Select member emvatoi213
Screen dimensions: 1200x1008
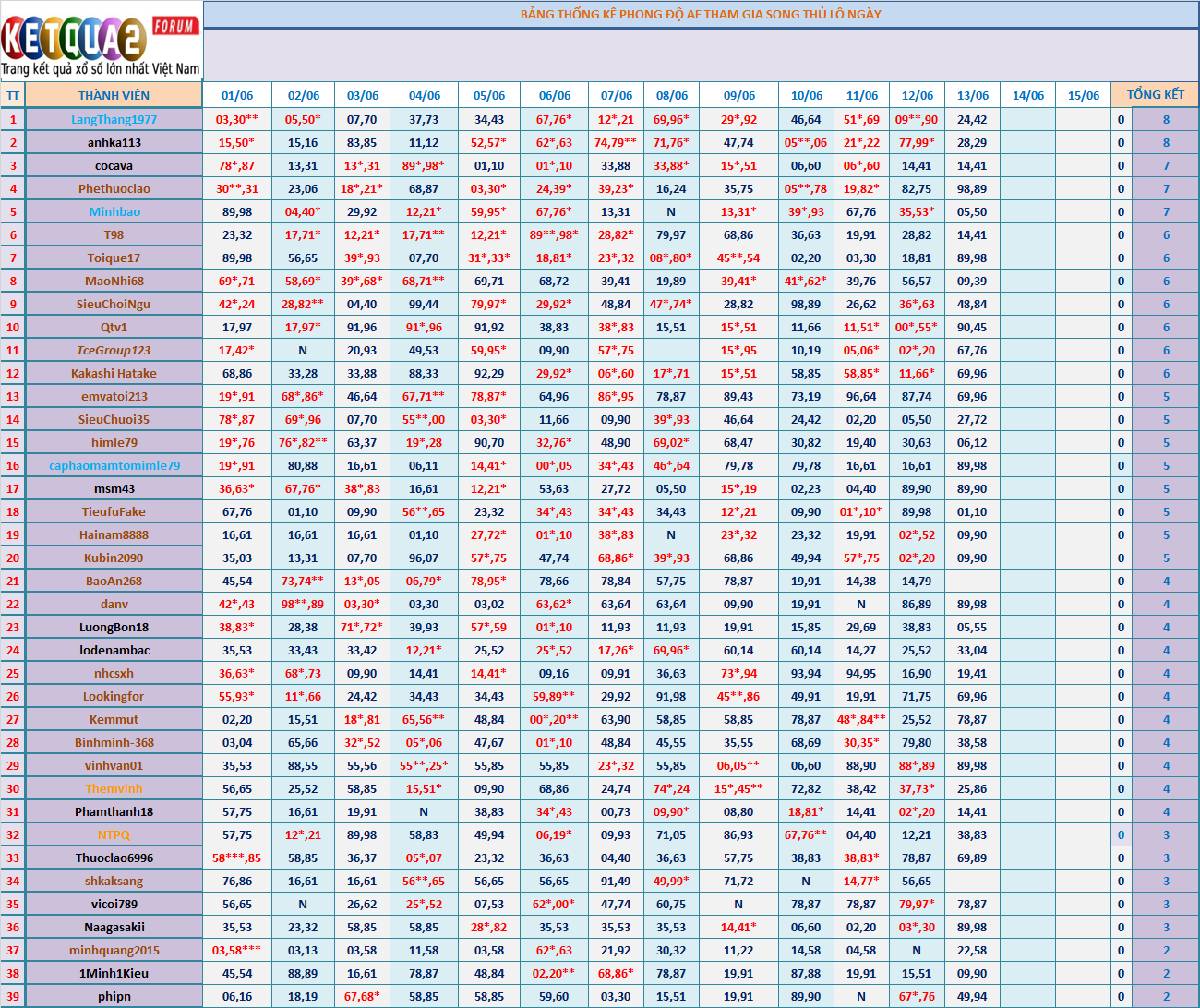pyautogui.click(x=114, y=396)
